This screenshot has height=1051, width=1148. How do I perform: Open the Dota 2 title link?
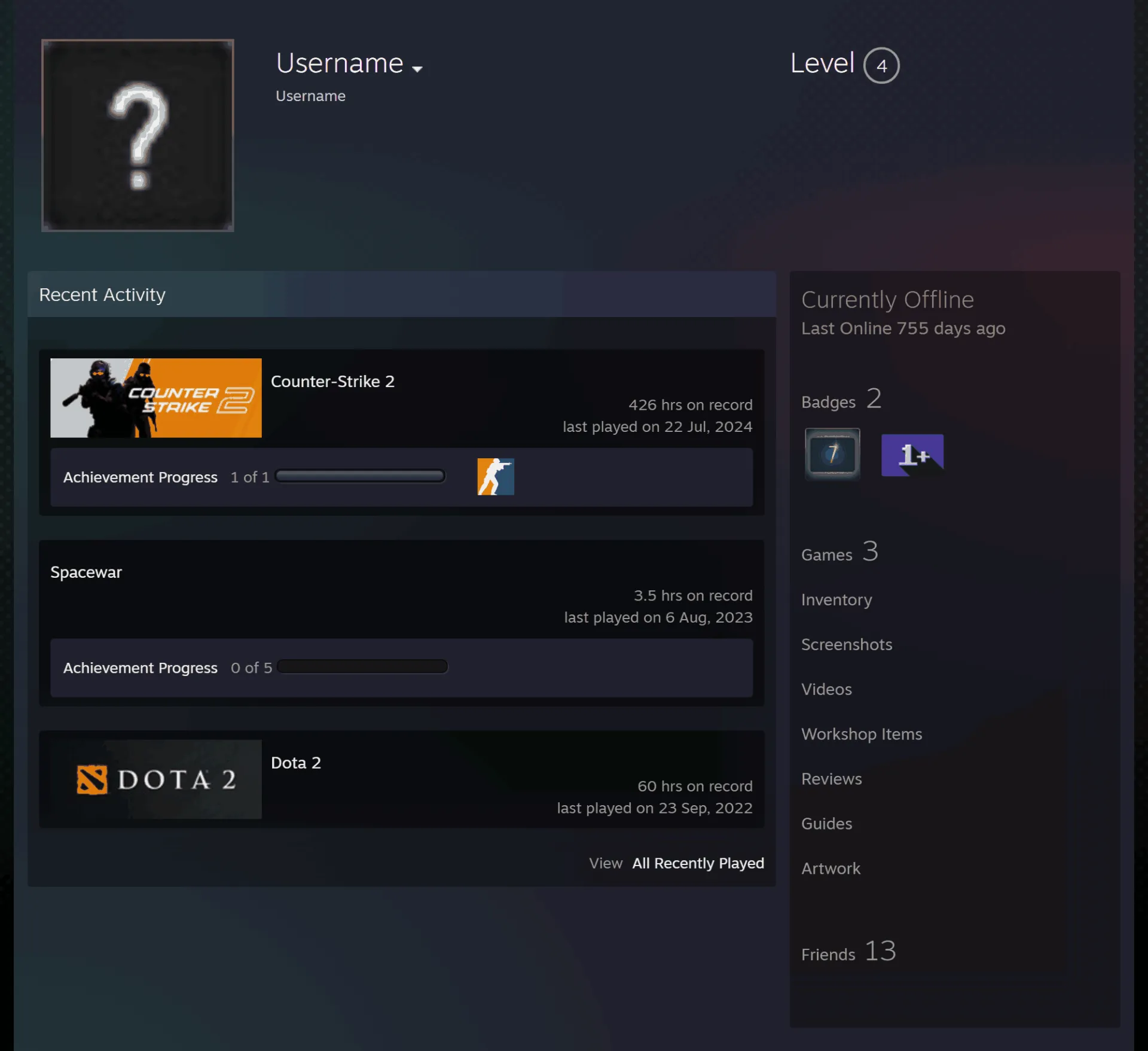(296, 763)
